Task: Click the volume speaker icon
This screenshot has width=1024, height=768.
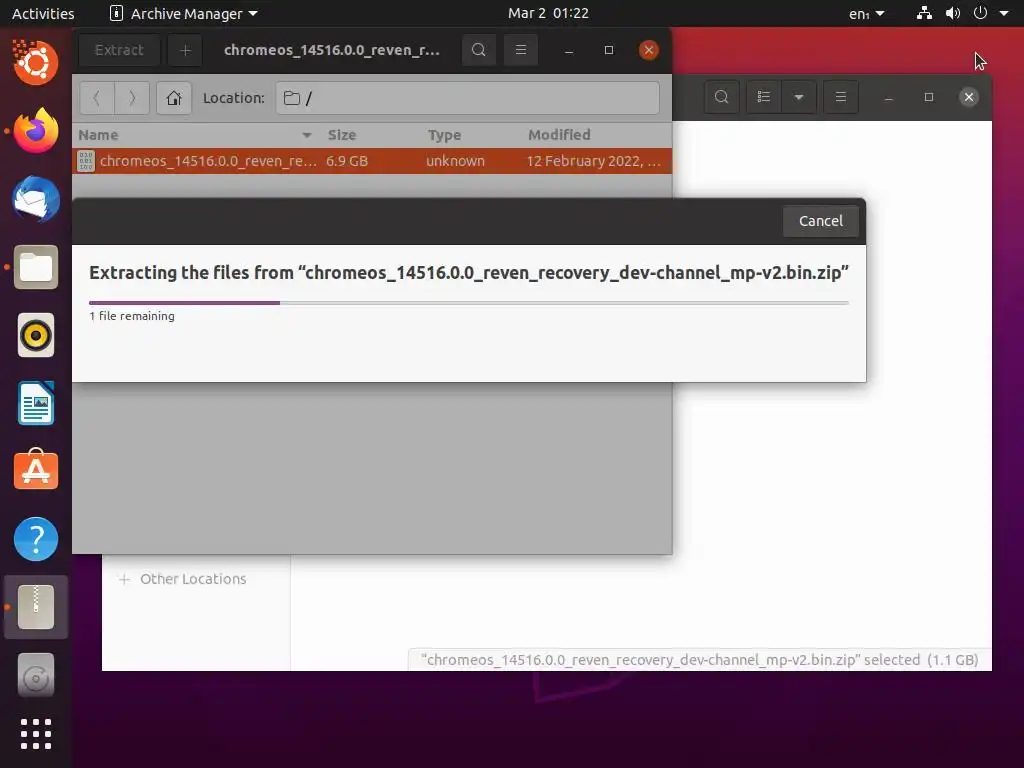Action: 953,13
